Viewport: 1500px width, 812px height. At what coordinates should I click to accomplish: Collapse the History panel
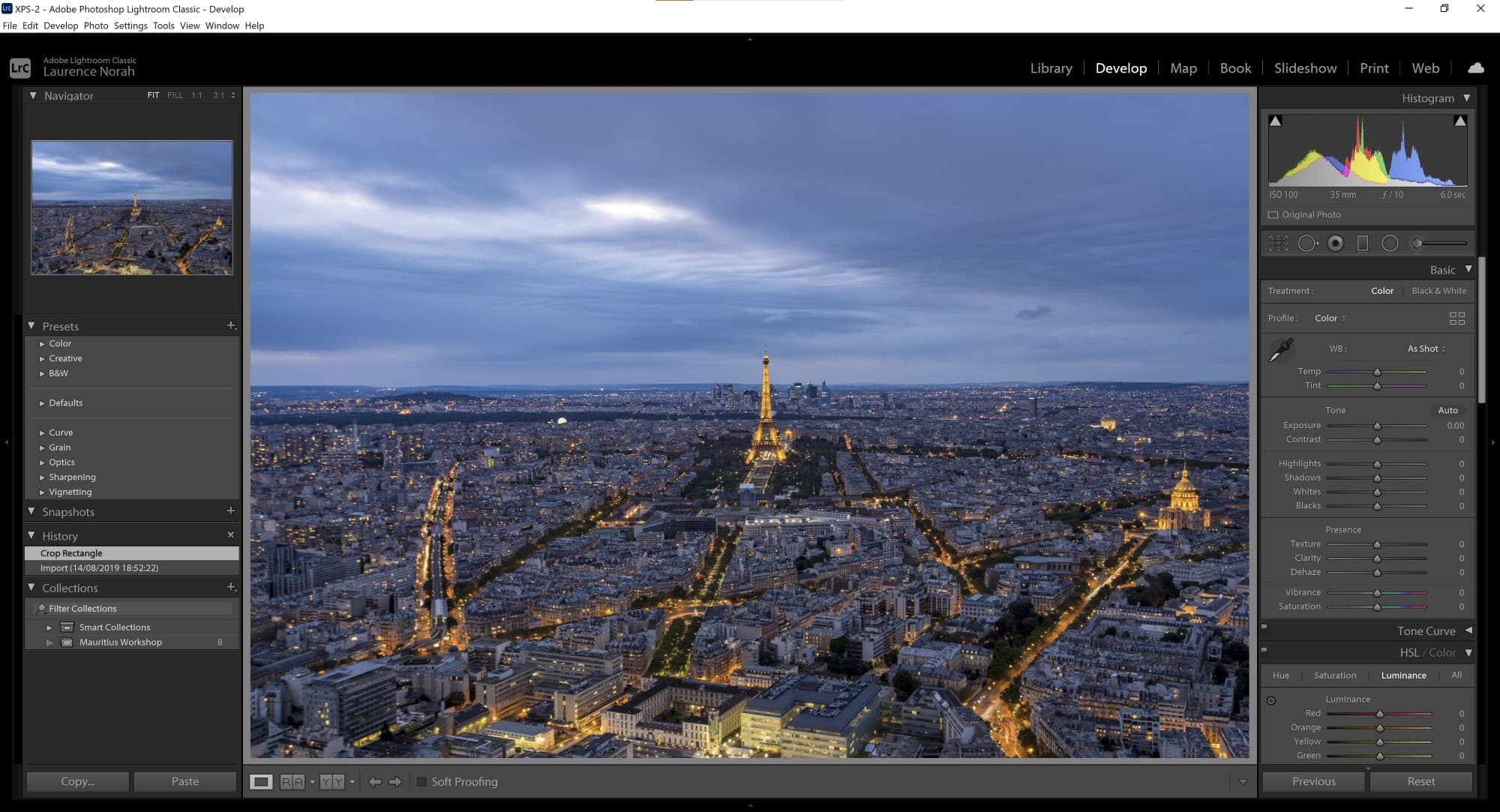[32, 535]
